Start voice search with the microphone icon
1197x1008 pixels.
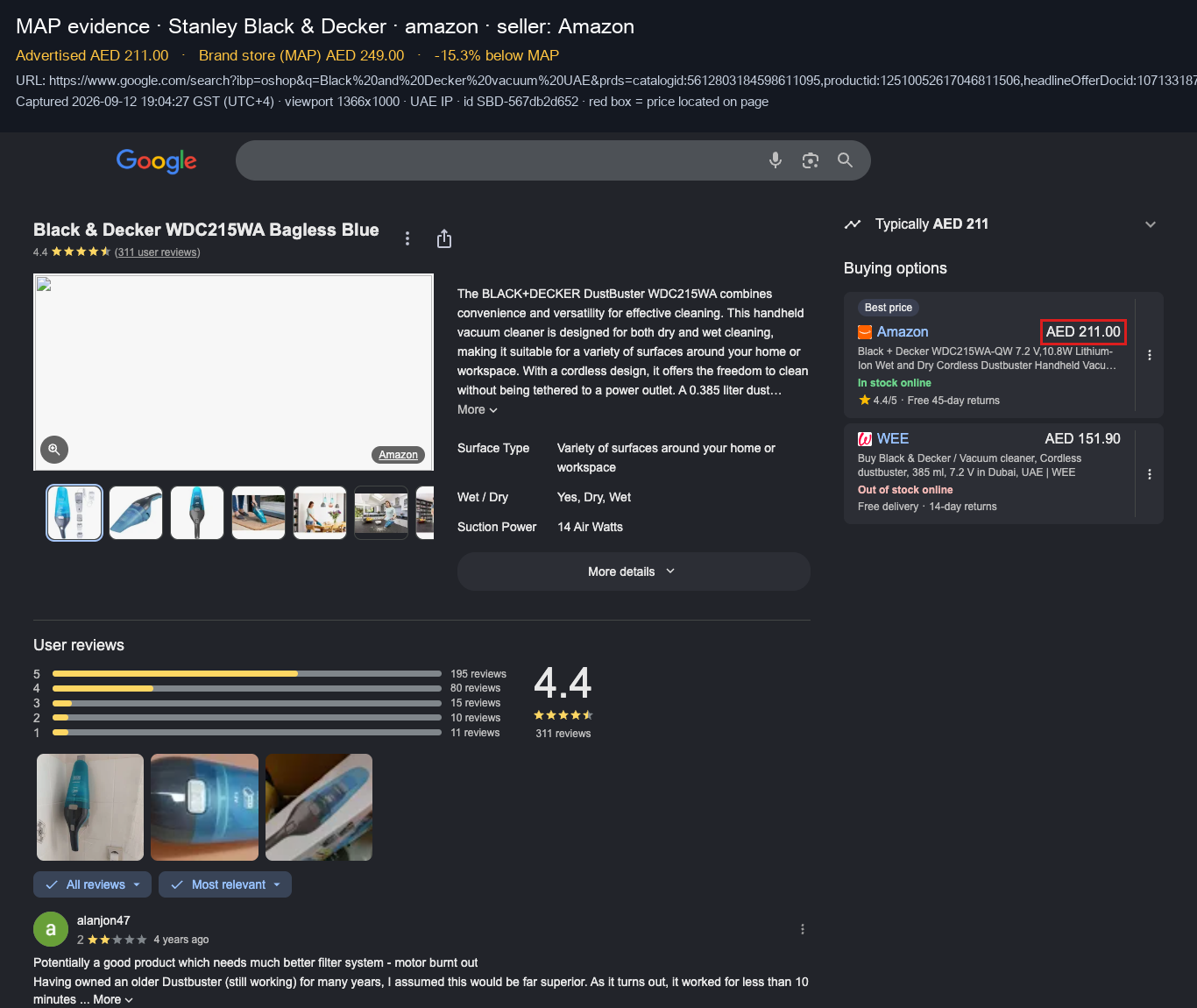[776, 160]
